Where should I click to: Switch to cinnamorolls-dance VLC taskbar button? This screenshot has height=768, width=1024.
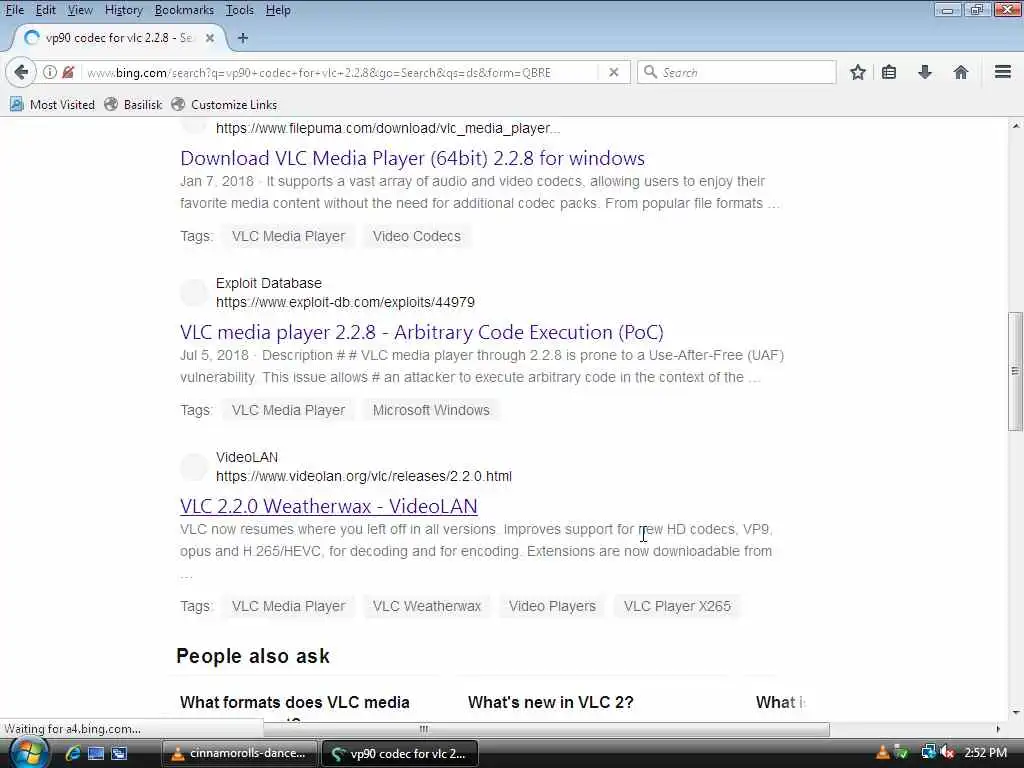(x=239, y=754)
